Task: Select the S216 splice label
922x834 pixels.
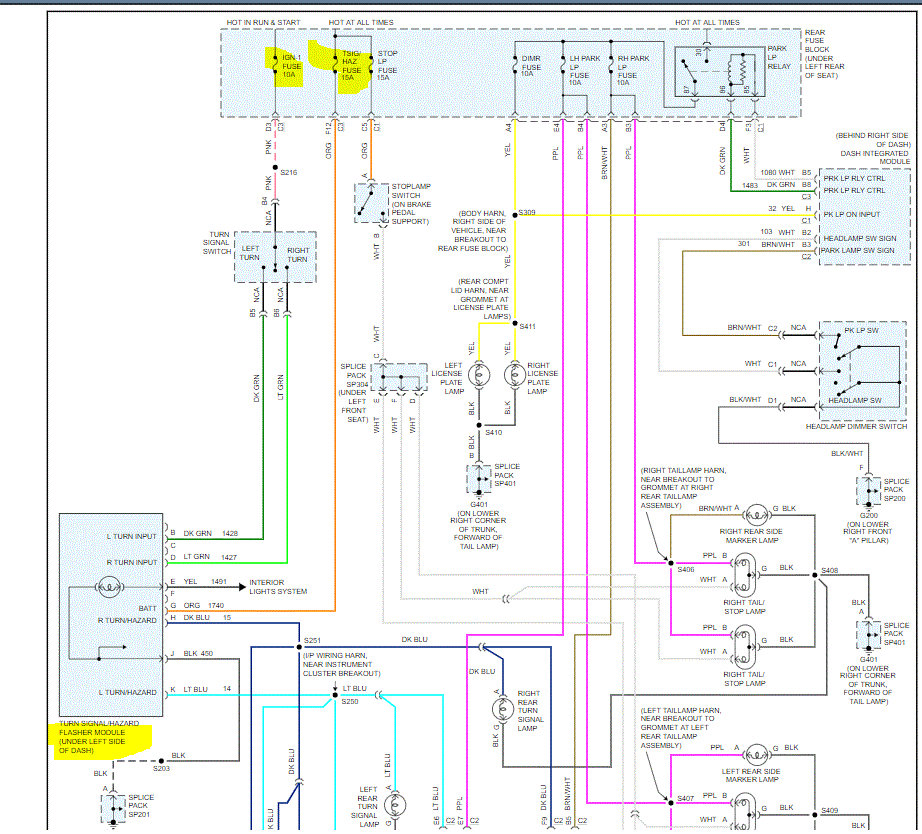Action: [289, 172]
